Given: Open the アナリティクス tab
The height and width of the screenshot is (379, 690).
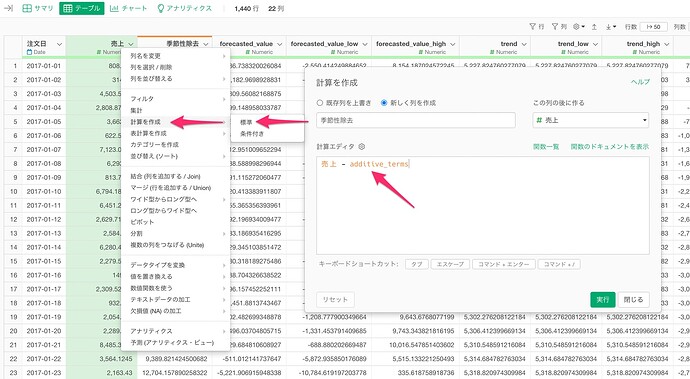Looking at the screenshot, I should pos(184,8).
